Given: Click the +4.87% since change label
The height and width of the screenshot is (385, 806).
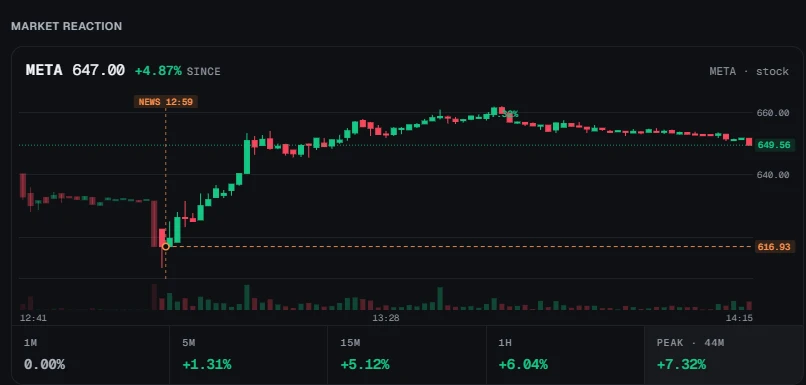Looking at the screenshot, I should (158, 71).
